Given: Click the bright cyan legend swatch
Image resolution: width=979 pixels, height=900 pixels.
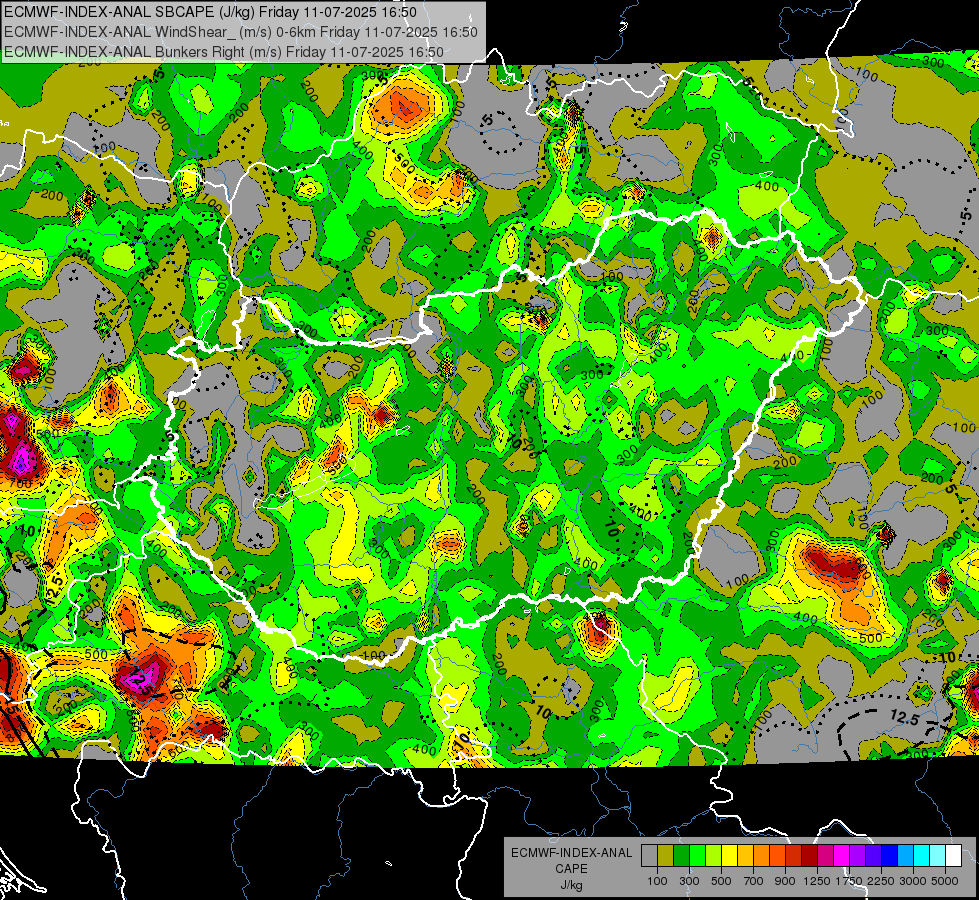Looking at the screenshot, I should coord(922,856).
